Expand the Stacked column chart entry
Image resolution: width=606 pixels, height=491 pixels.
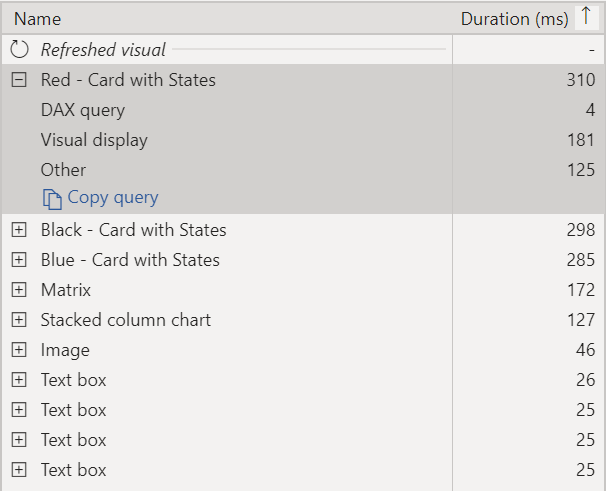(x=19, y=320)
